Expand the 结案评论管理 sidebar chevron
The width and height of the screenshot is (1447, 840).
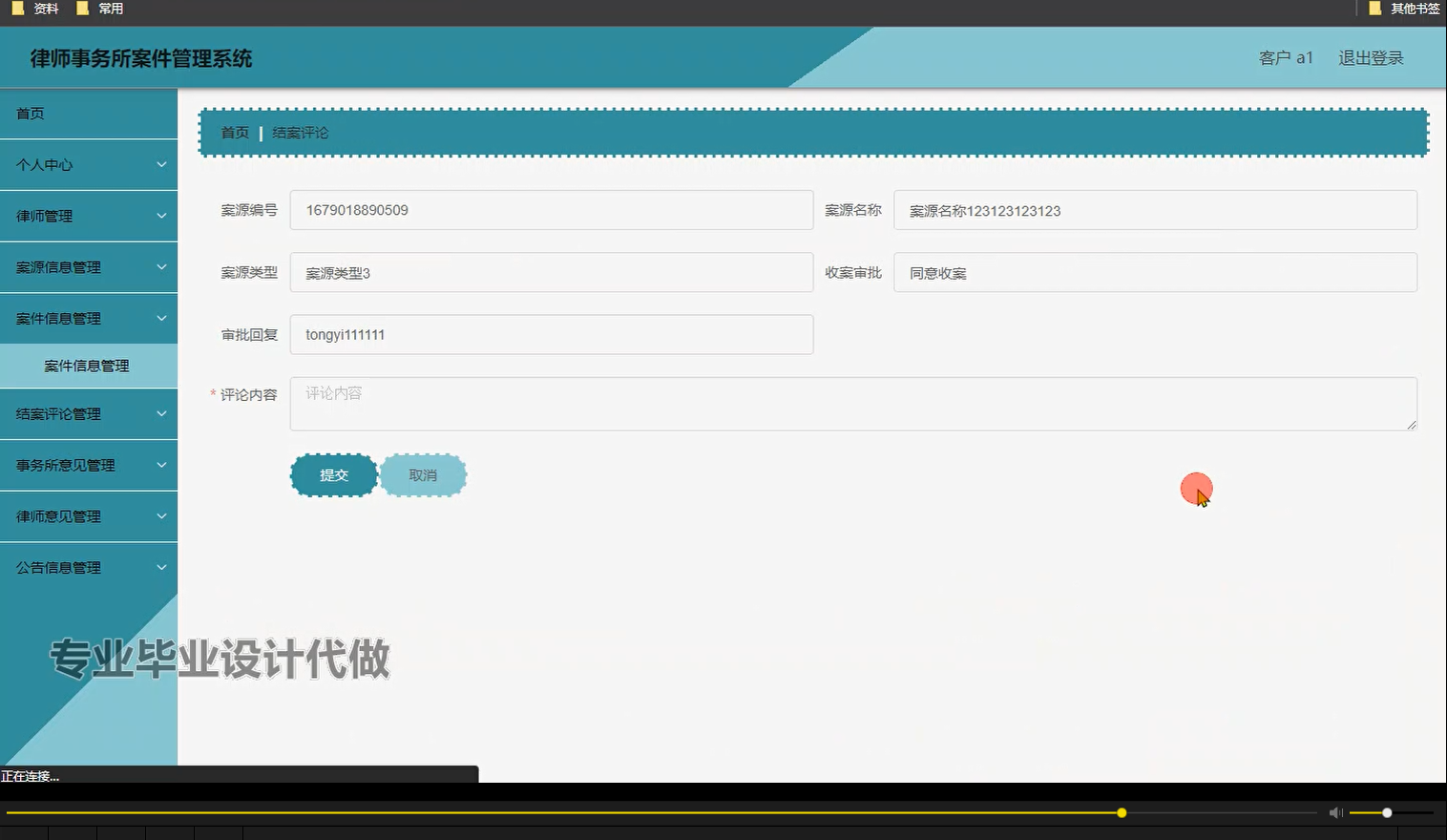click(161, 413)
